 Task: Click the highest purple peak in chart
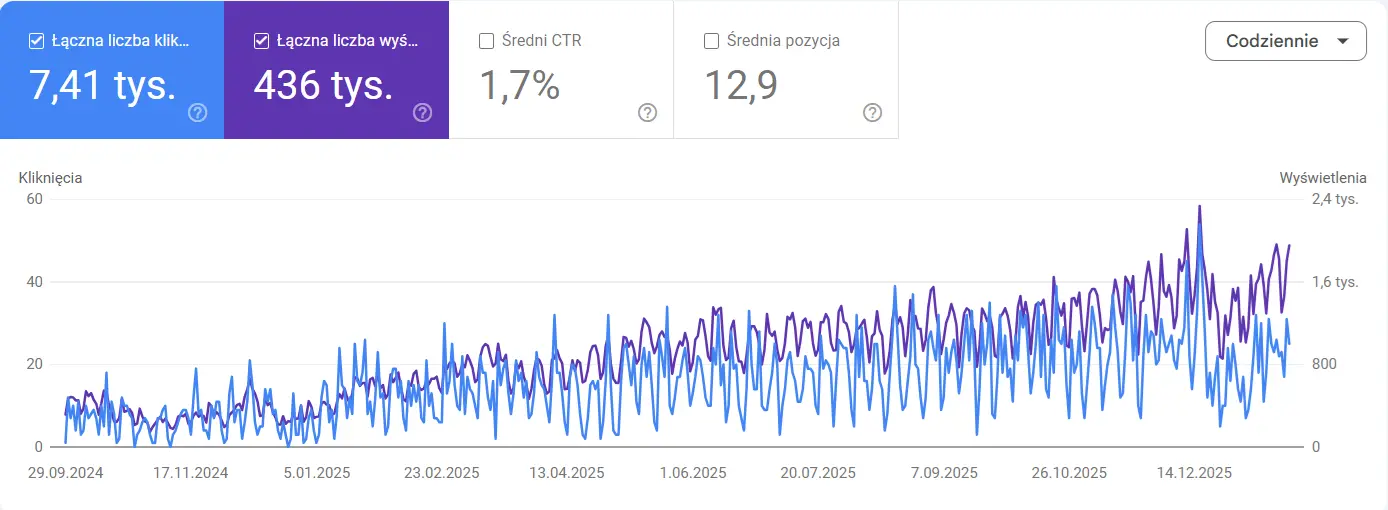click(x=1199, y=206)
